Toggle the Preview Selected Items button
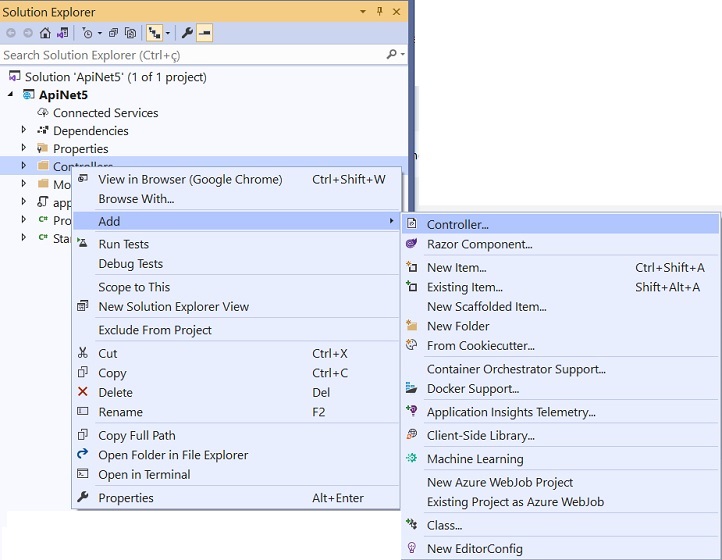This screenshot has height=560, width=722. (x=204, y=33)
